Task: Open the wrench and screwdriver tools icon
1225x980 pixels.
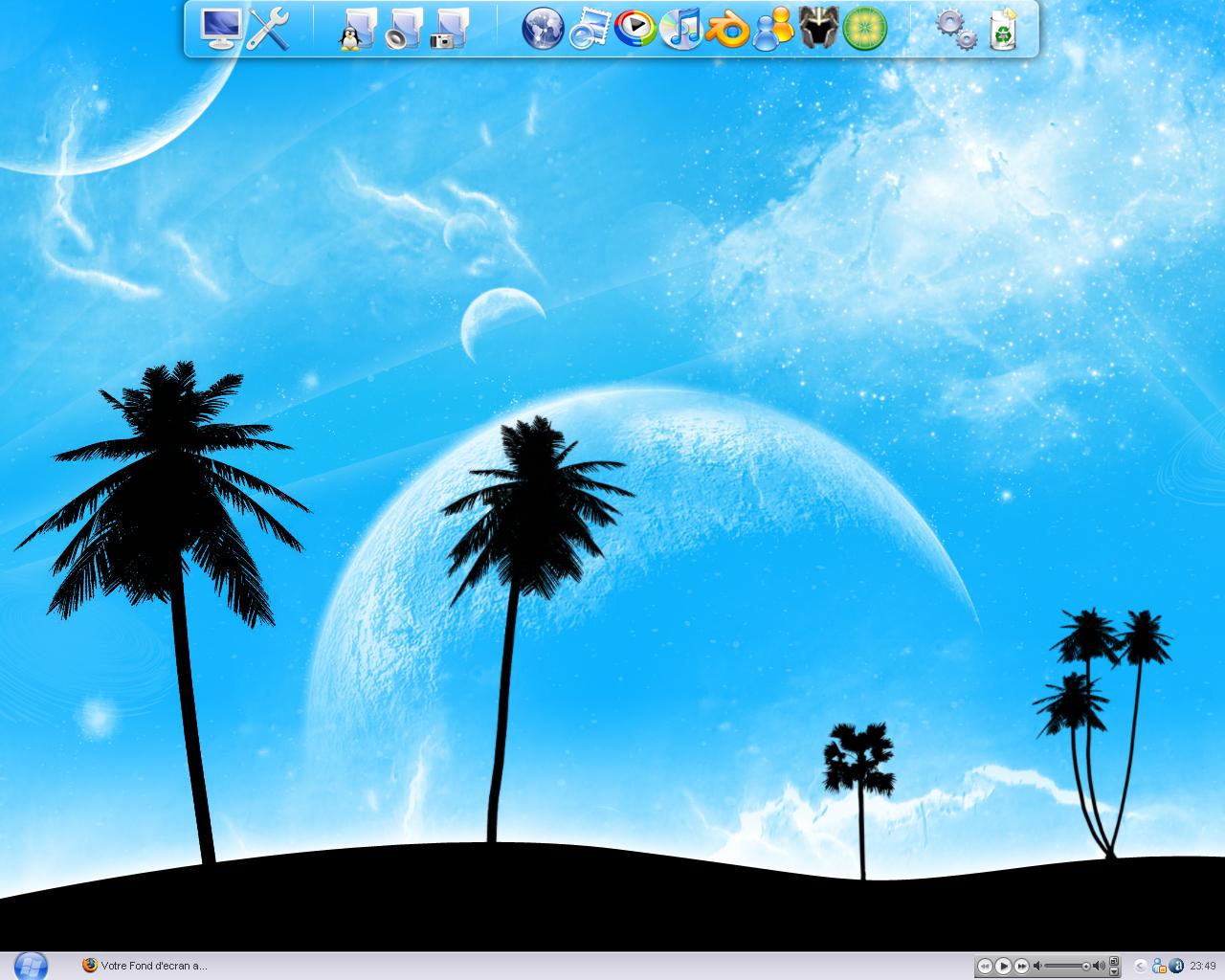Action: coord(268,29)
